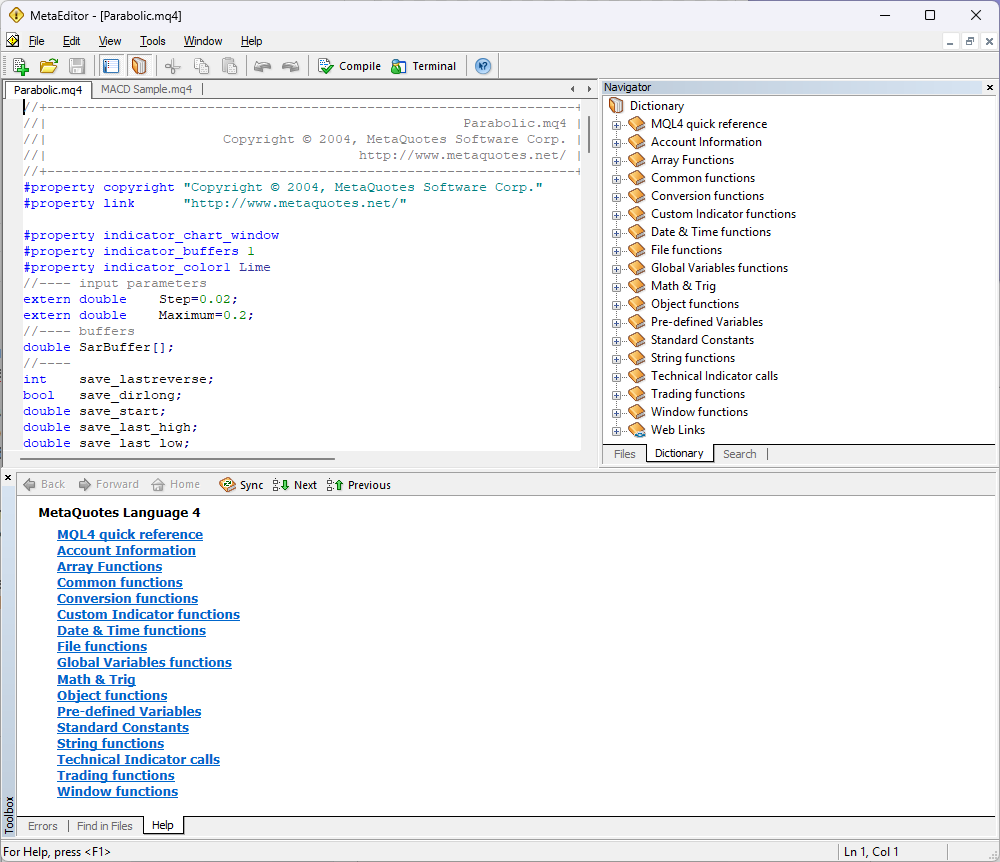Click the Trading functions book icon

coord(636,394)
